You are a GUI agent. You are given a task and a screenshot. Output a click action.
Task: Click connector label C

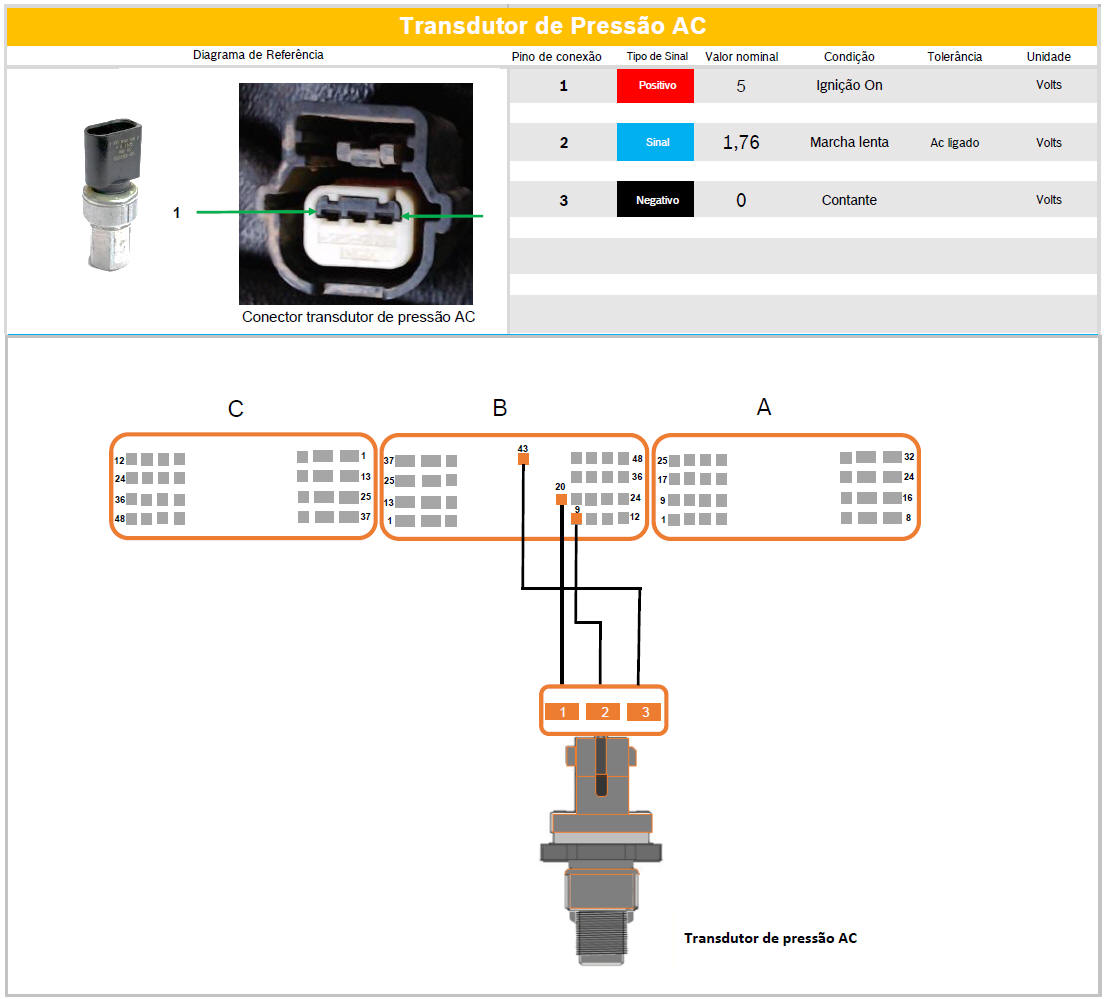(236, 409)
